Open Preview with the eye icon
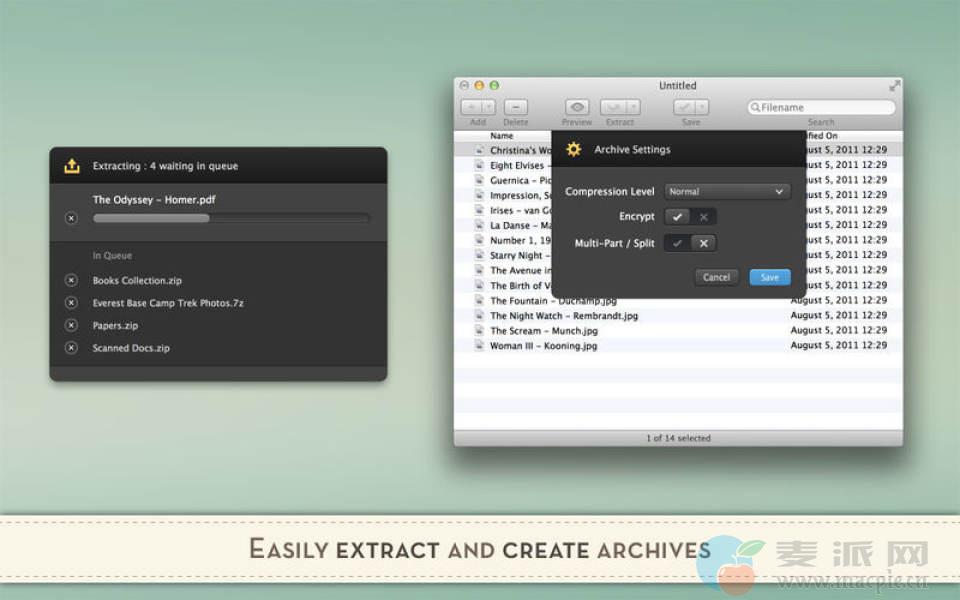This screenshot has height=600, width=960. [x=577, y=107]
